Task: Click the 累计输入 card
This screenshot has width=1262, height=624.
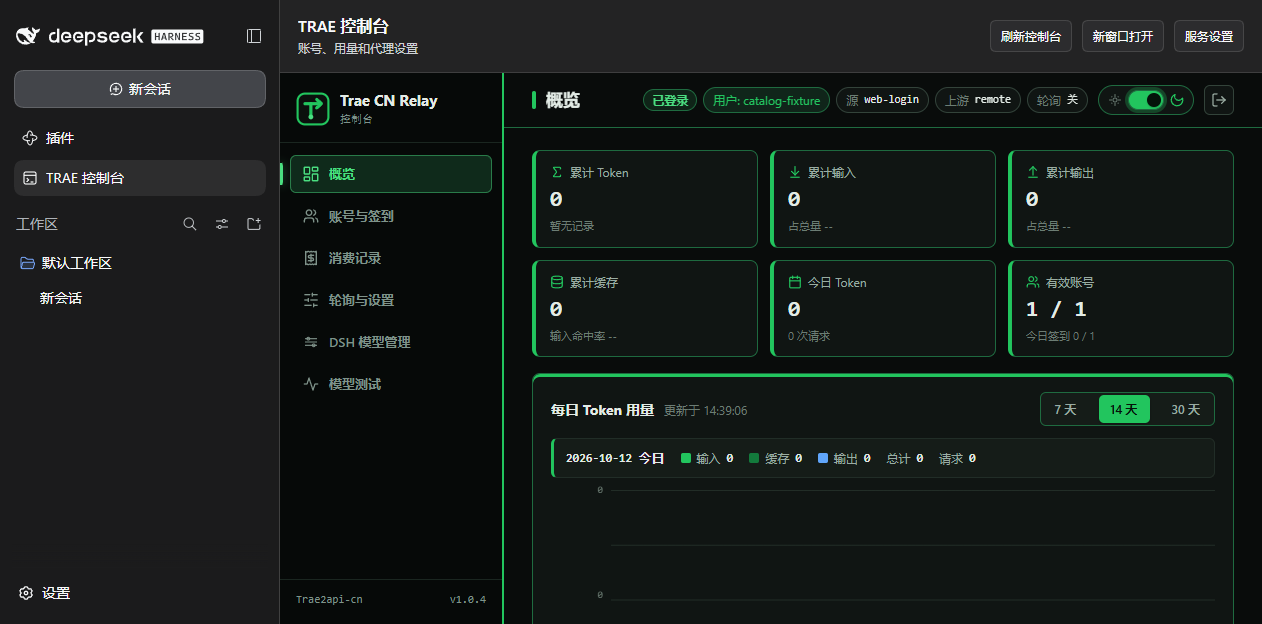Action: point(883,199)
